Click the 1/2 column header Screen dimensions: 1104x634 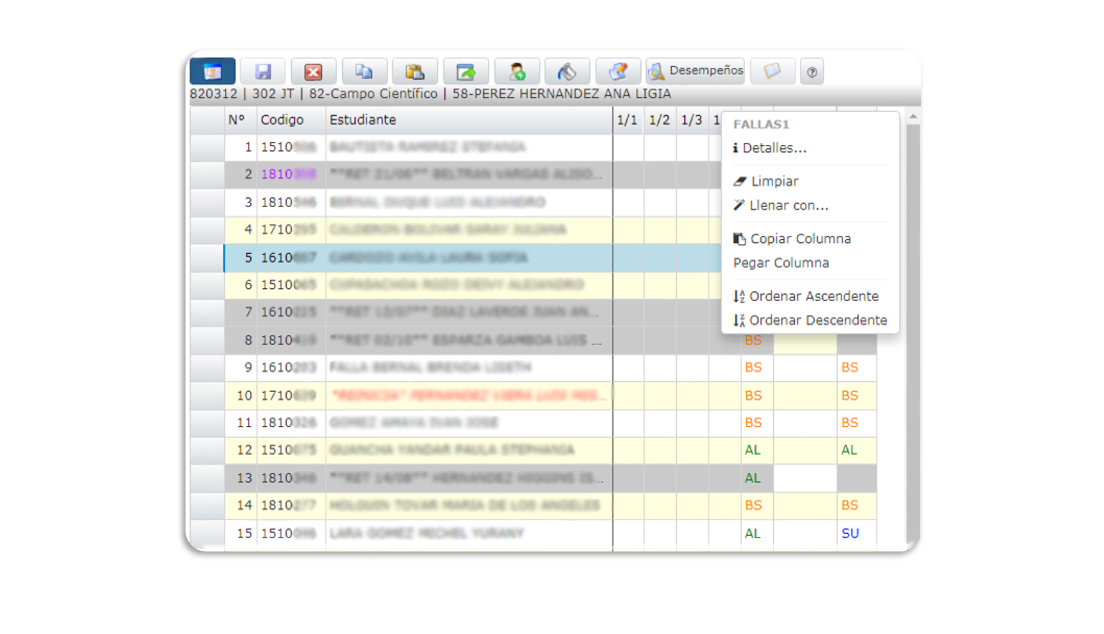[x=660, y=120]
